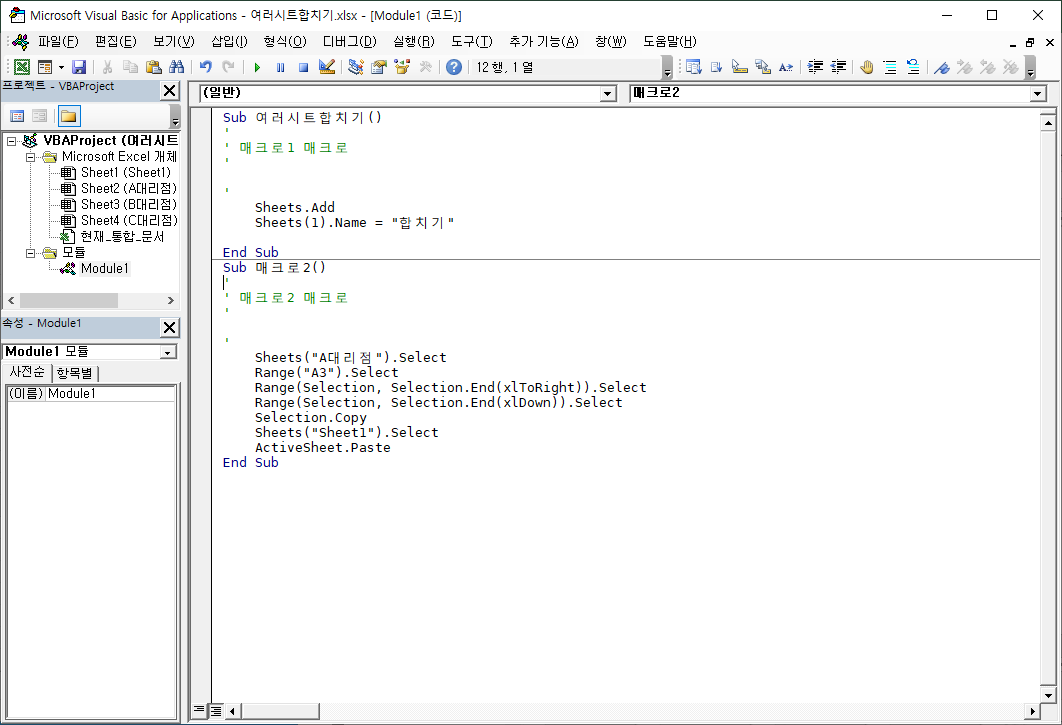Switch to 사전순 properties tab
This screenshot has width=1062, height=725.
27,372
